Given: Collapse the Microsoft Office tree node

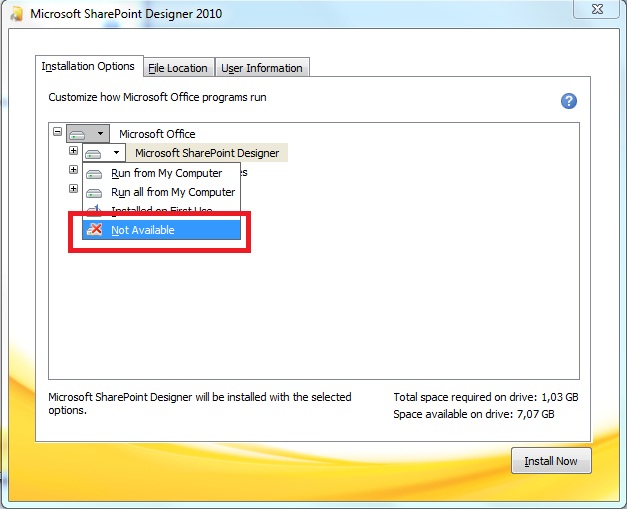Looking at the screenshot, I should tap(58, 131).
